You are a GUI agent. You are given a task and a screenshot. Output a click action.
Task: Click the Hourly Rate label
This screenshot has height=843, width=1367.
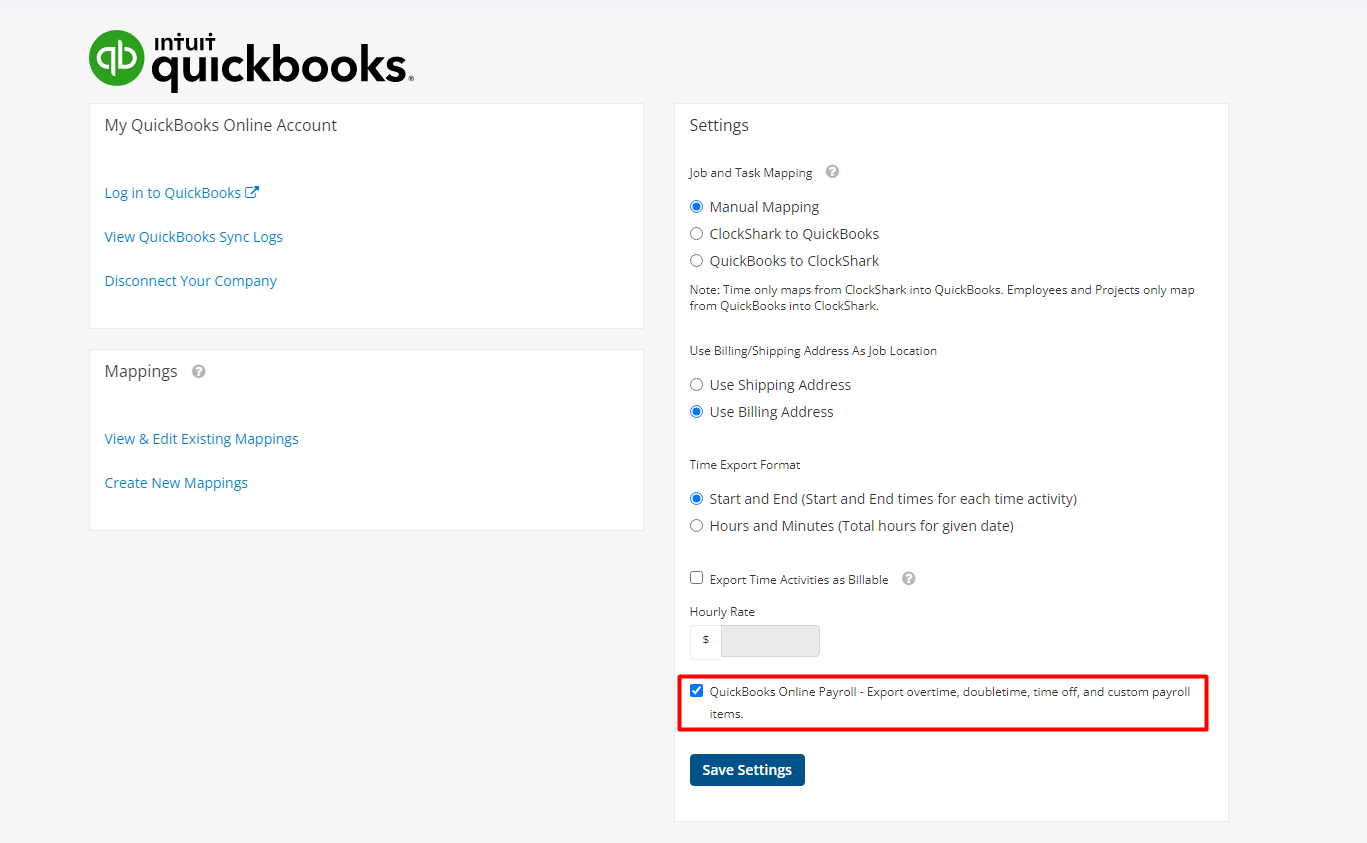coord(722,612)
